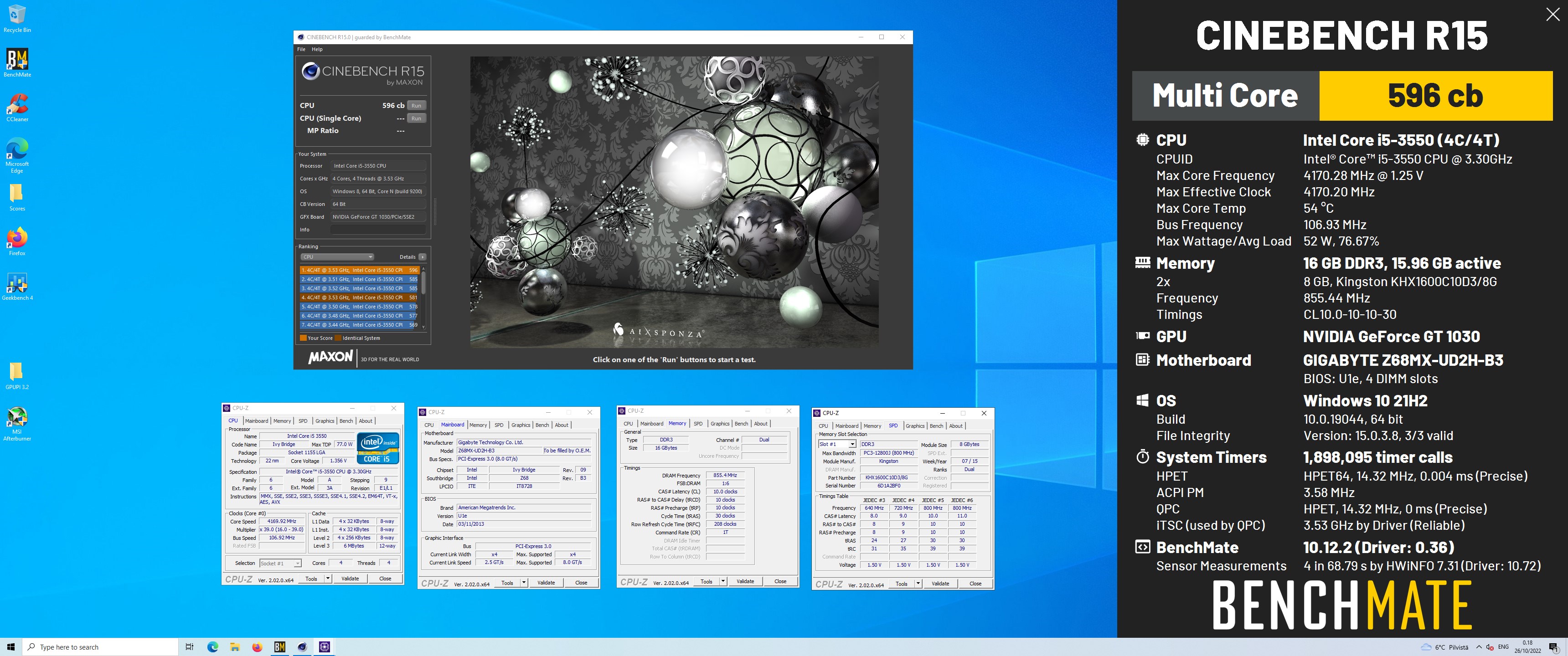
Task: Open the CPU ranking type dropdown
Action: [337, 257]
